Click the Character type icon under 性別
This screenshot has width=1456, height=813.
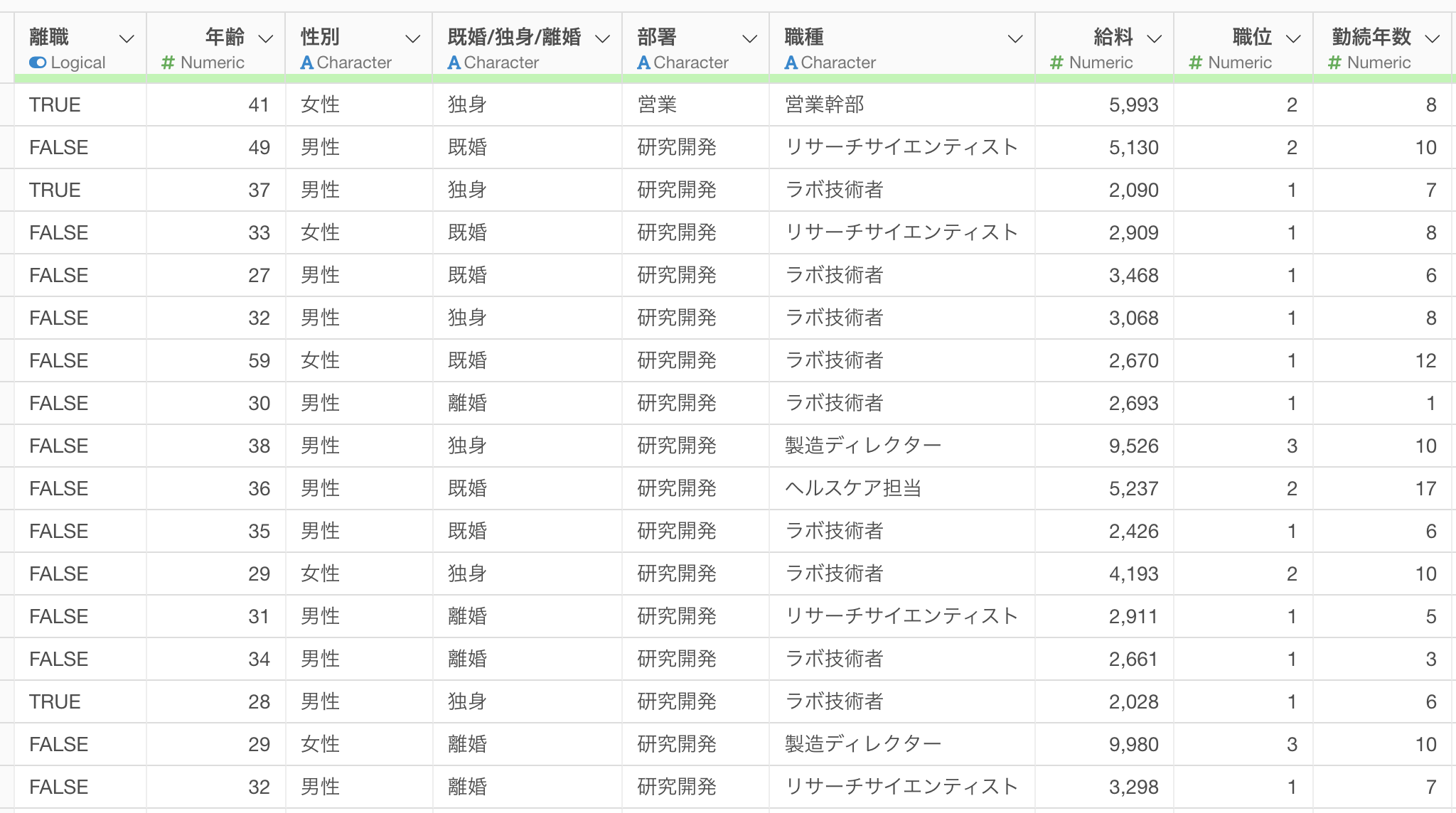pyautogui.click(x=306, y=63)
